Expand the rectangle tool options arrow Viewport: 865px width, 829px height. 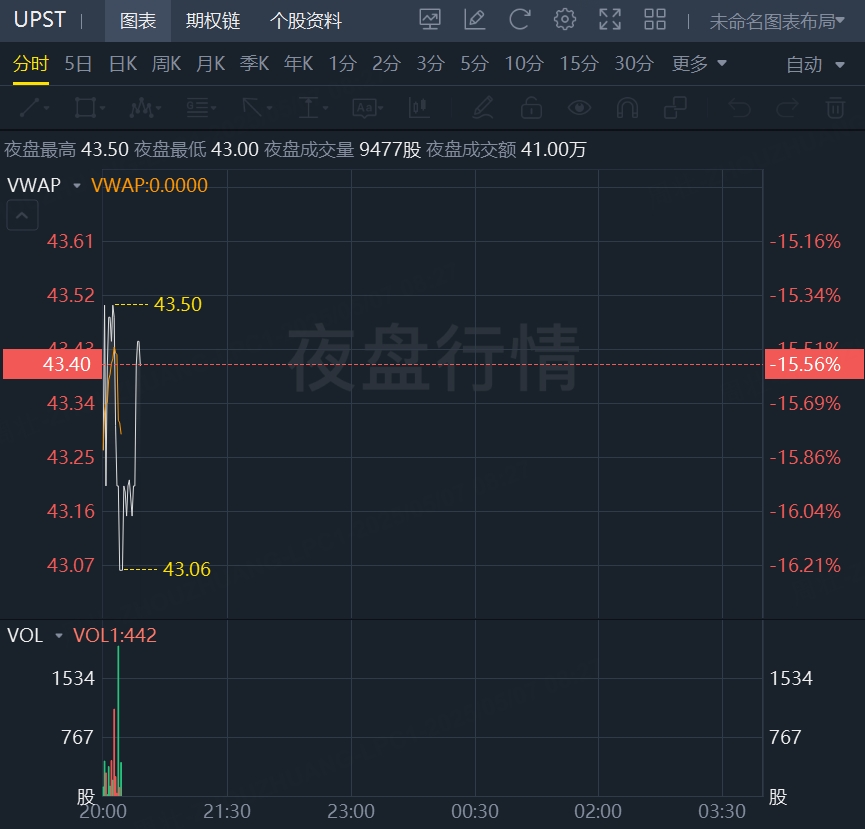(x=102, y=108)
